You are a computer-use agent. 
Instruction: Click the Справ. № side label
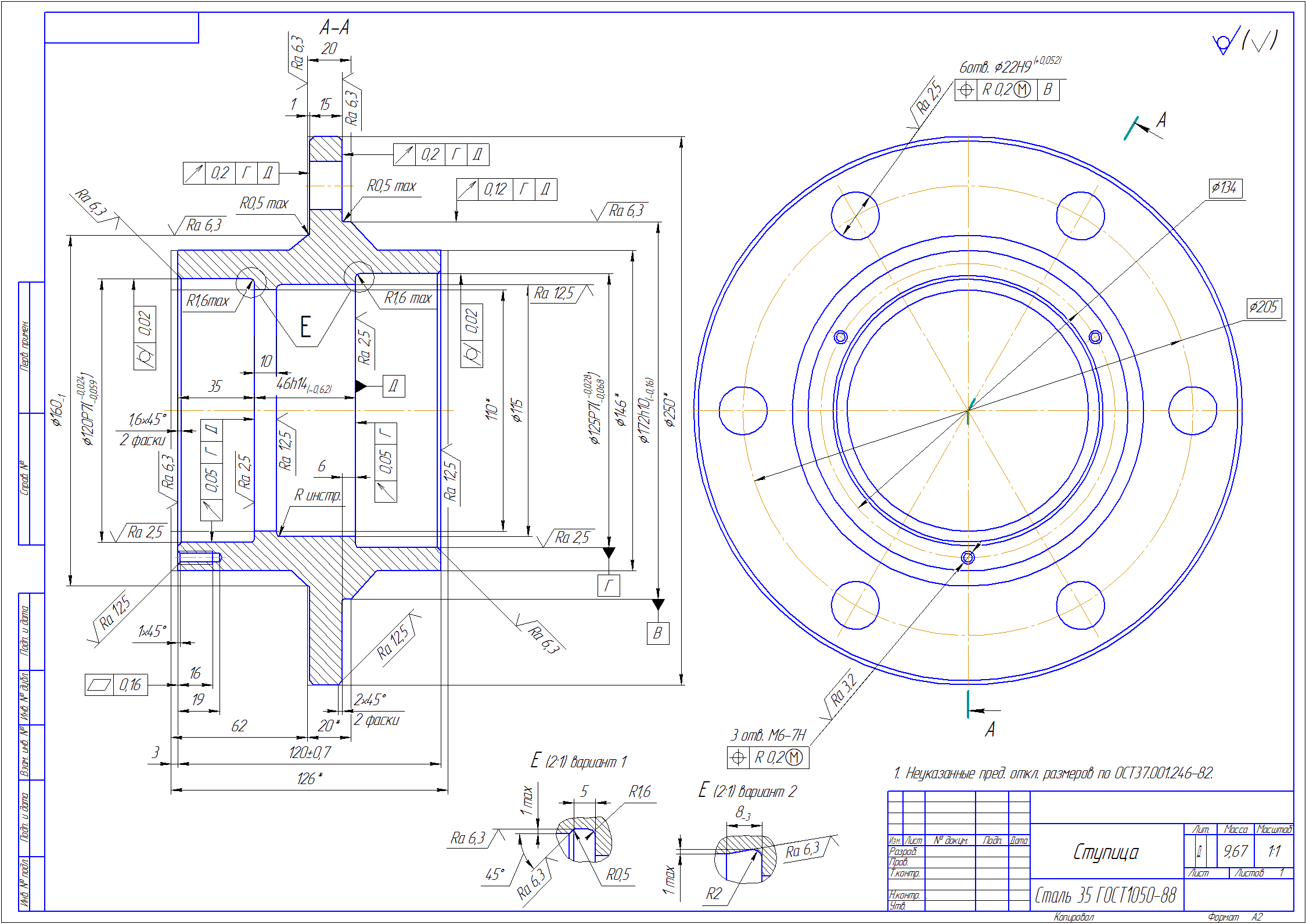tap(24, 478)
